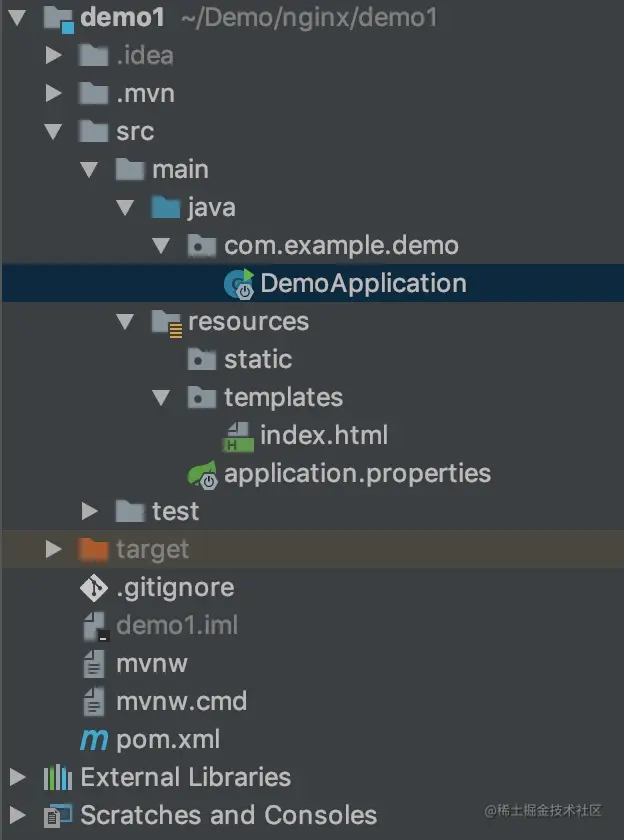Expand the test folder arrow
Image resolution: width=624 pixels, height=840 pixels.
coord(89,511)
